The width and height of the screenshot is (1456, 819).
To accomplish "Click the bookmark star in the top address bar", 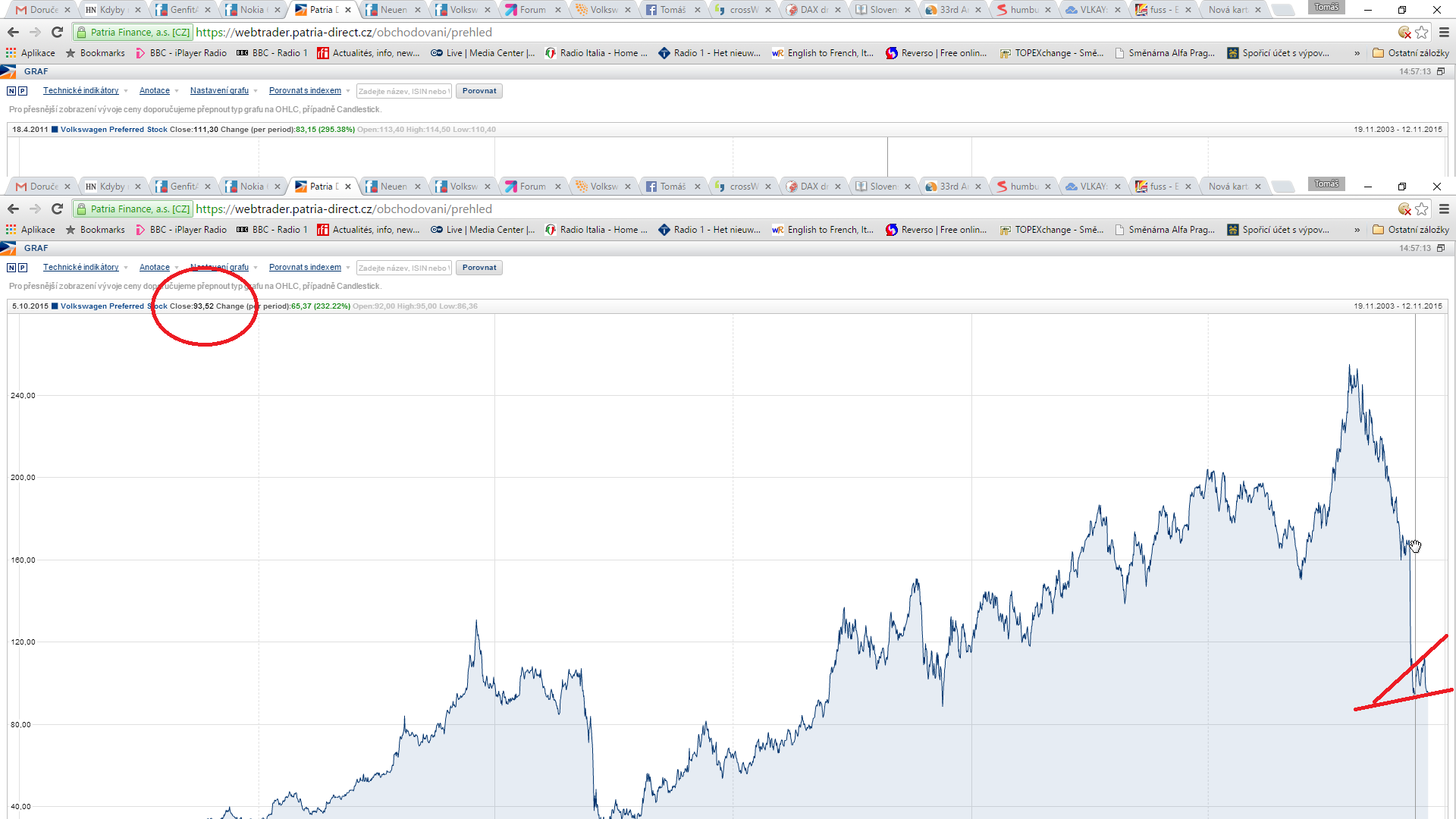I will coord(1422,32).
